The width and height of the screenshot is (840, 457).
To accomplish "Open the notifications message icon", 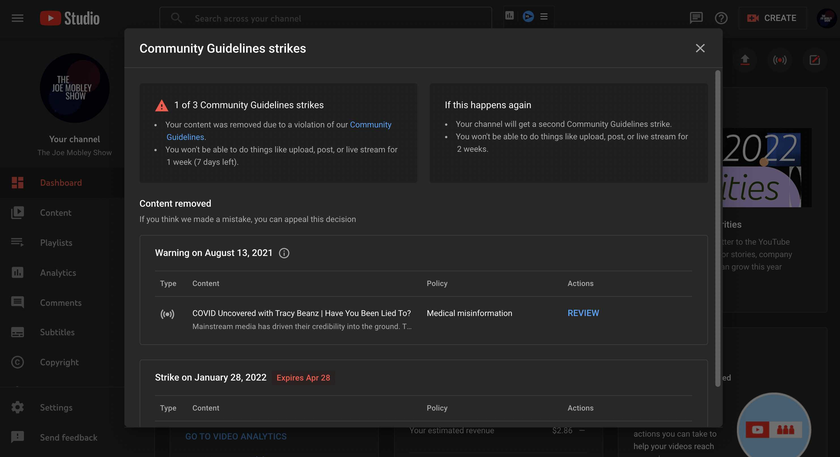I will pyautogui.click(x=696, y=18).
